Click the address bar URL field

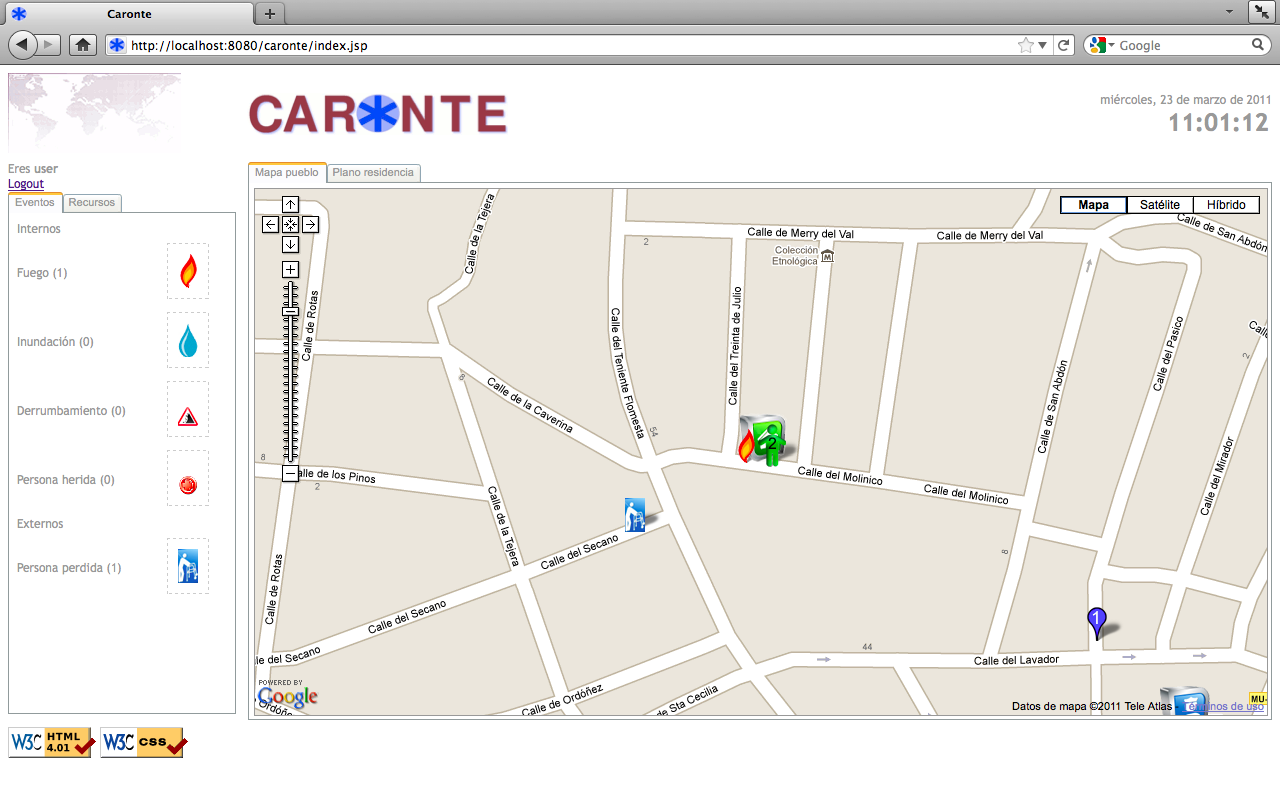(570, 45)
